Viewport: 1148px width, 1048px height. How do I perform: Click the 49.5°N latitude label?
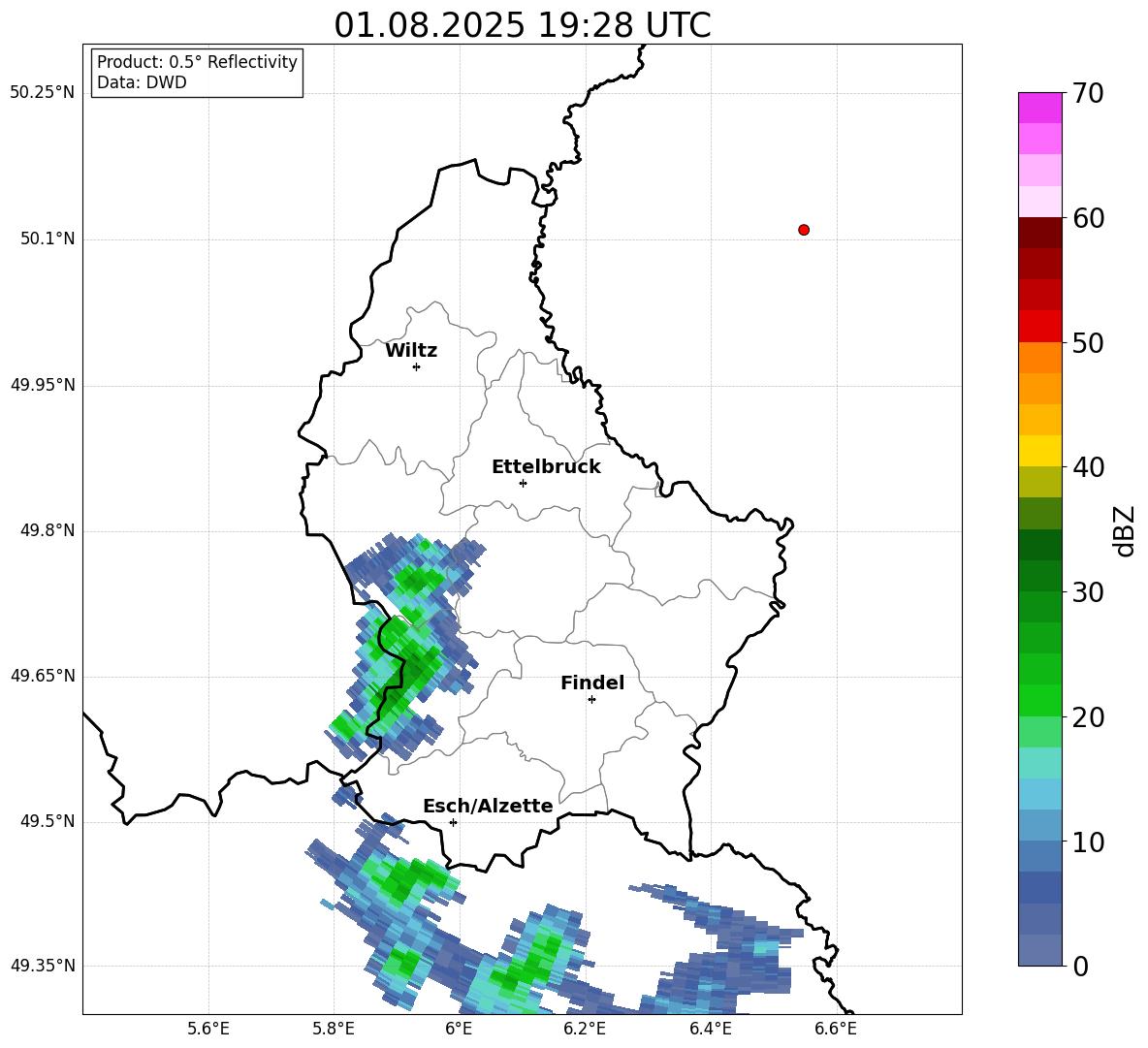coord(47,821)
